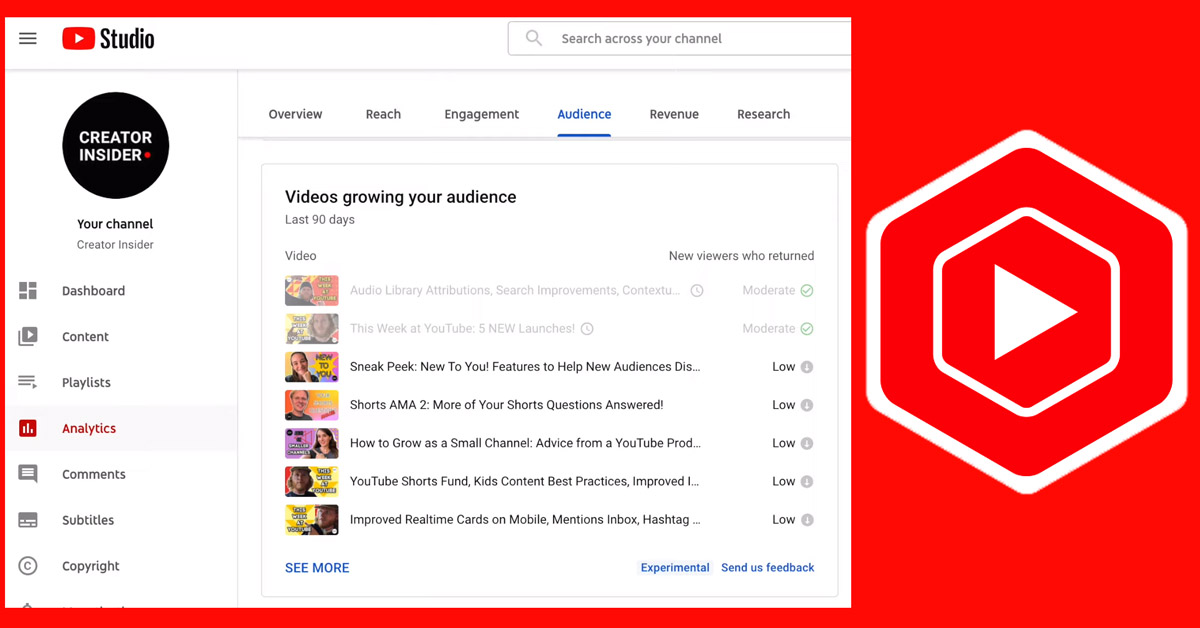Click the 'Your channel' label

coord(116,224)
